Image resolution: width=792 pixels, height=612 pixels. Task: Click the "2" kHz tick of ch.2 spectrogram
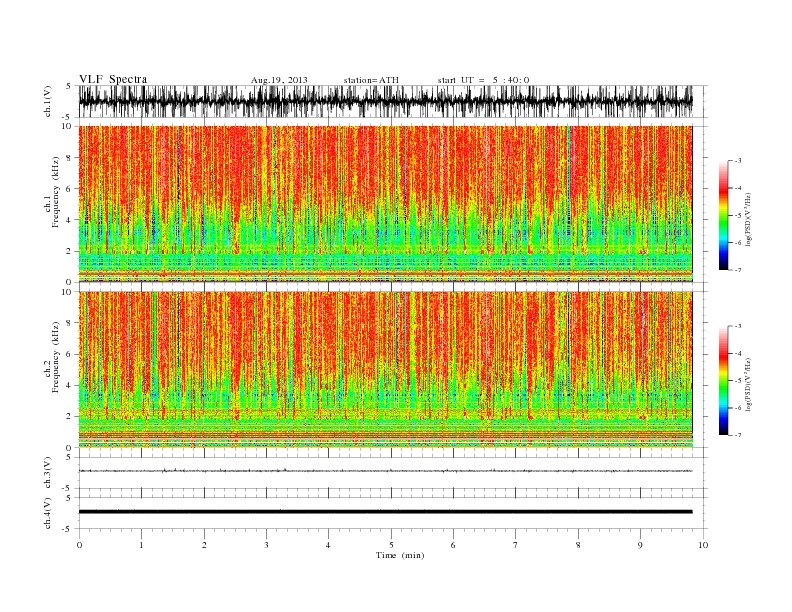pos(69,417)
